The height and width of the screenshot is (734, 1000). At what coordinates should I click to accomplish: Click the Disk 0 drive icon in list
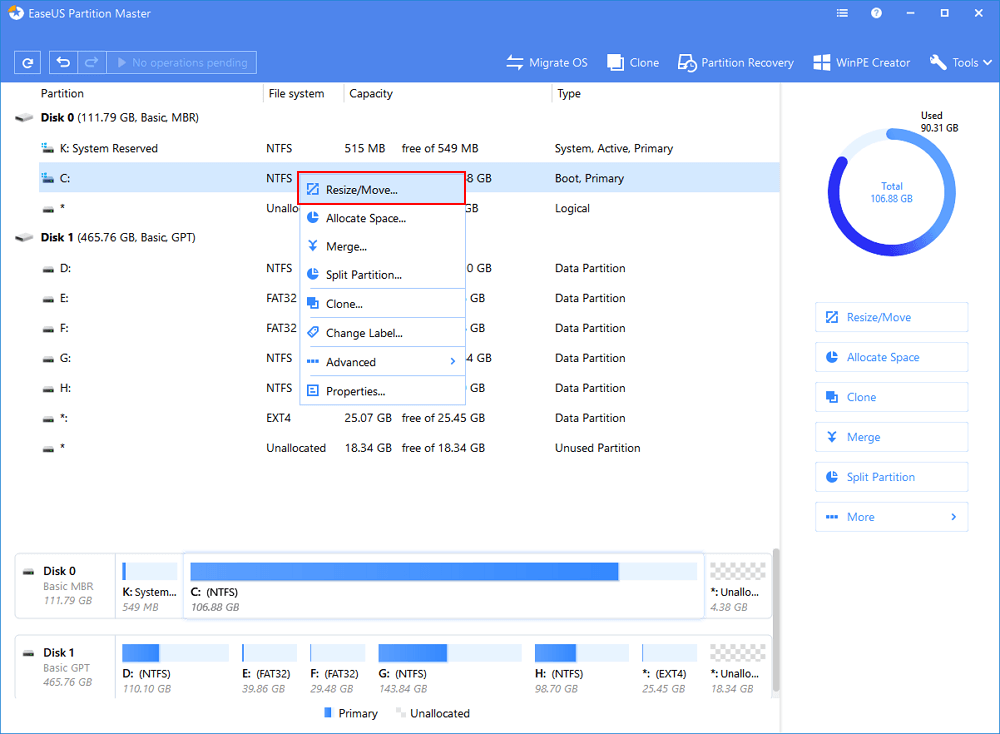(24, 118)
